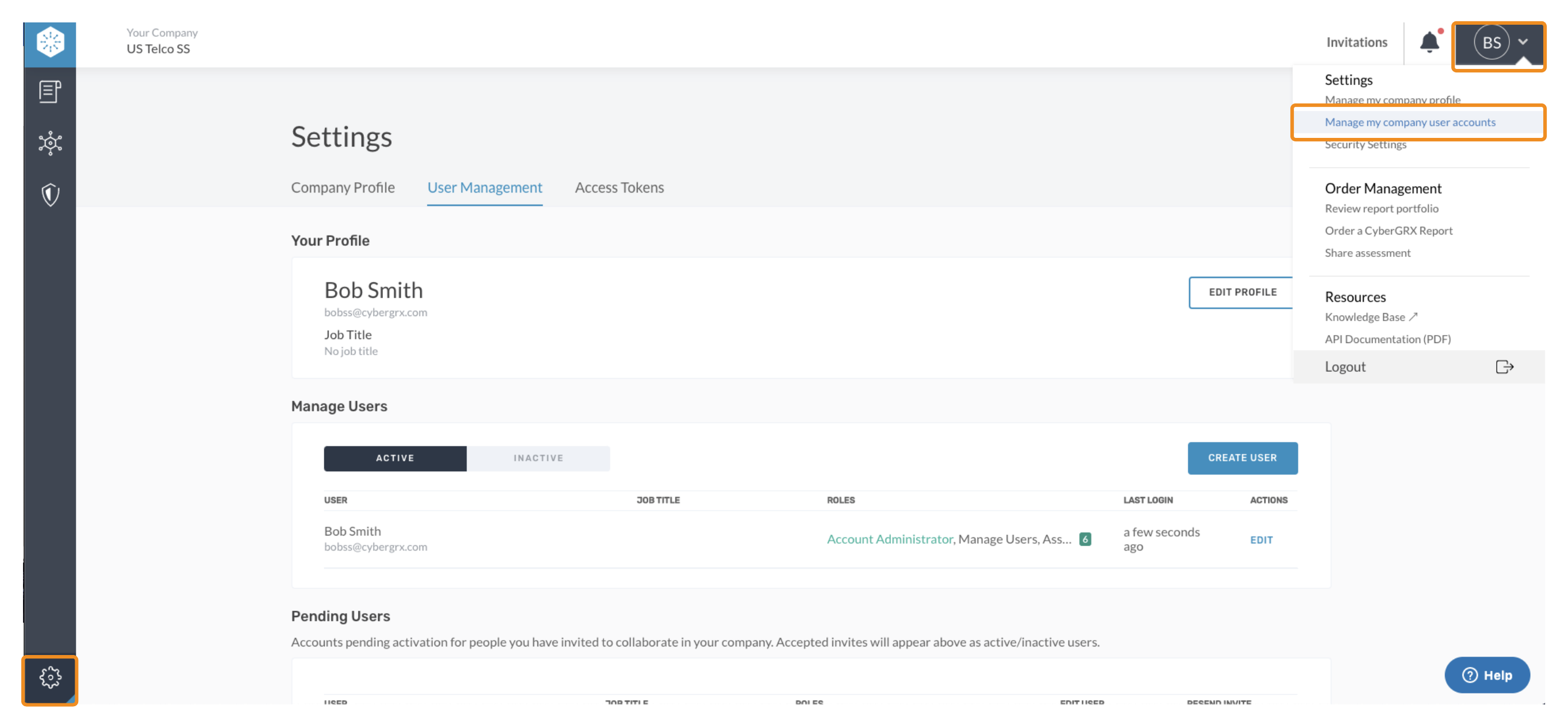Click the BS avatar initials
This screenshot has height=728, width=1568.
click(1491, 42)
